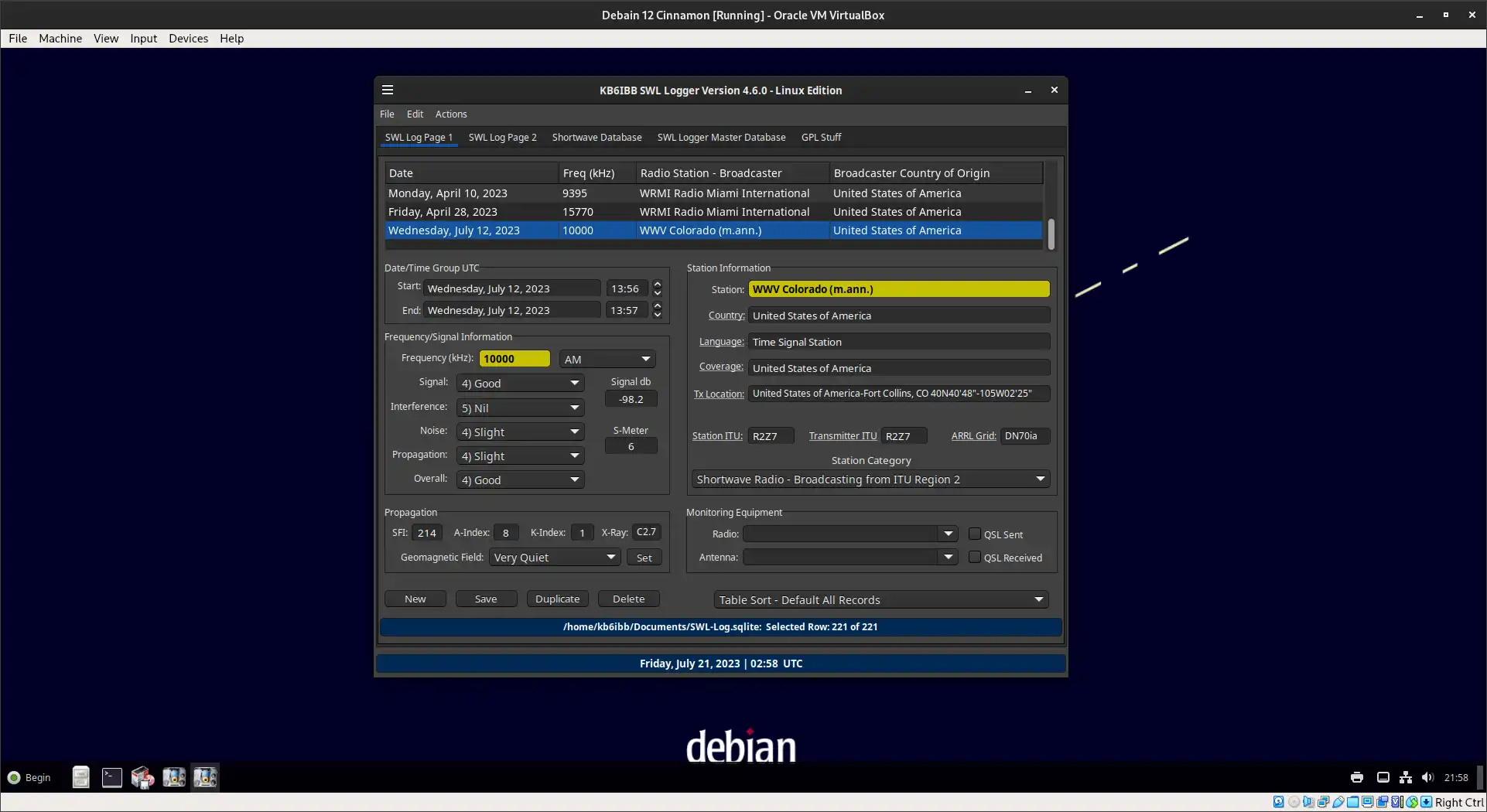Open the Noise rating dropdown
Viewport: 1487px width, 812px height.
click(x=520, y=432)
